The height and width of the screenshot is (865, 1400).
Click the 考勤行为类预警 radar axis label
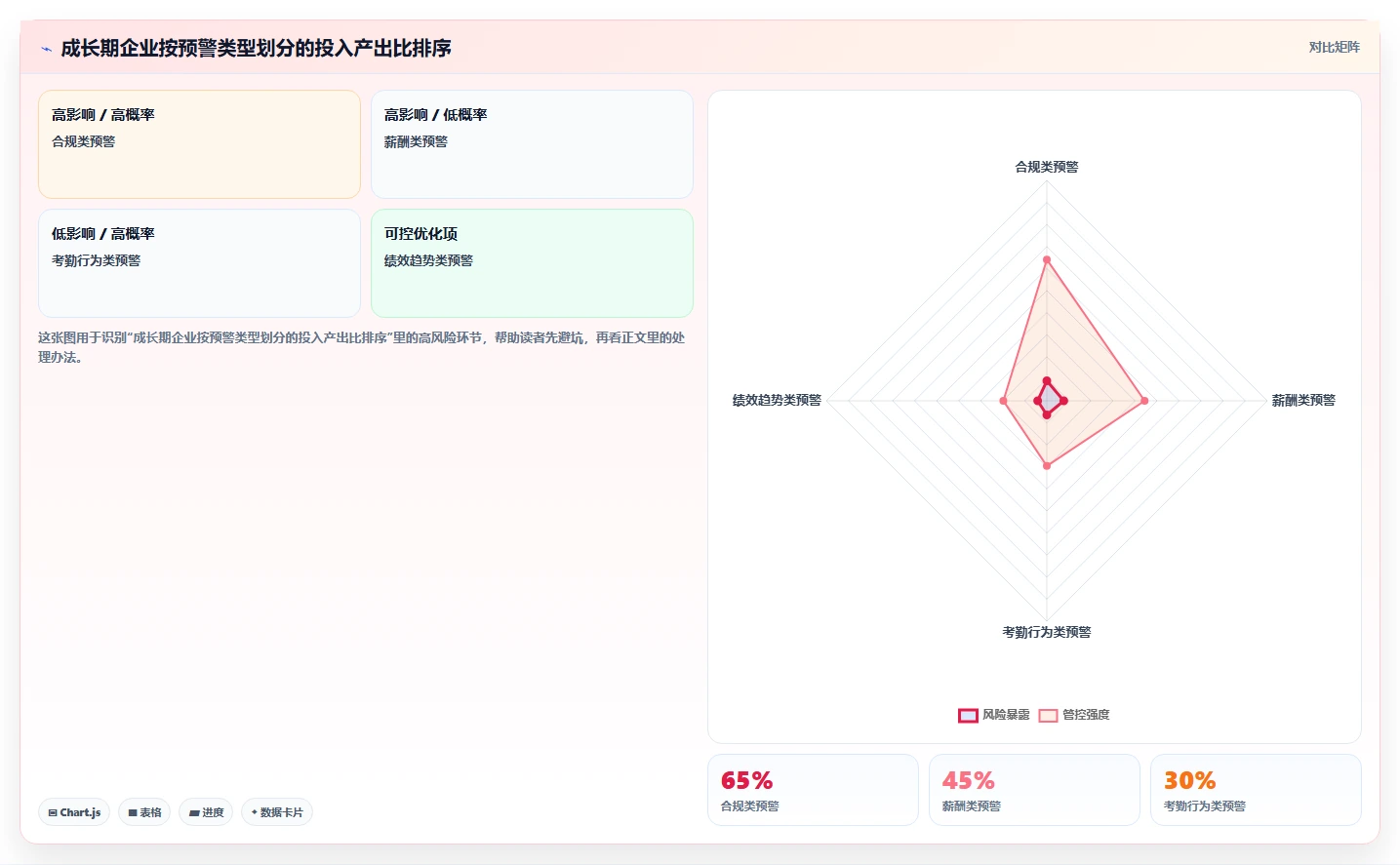[x=1047, y=632]
